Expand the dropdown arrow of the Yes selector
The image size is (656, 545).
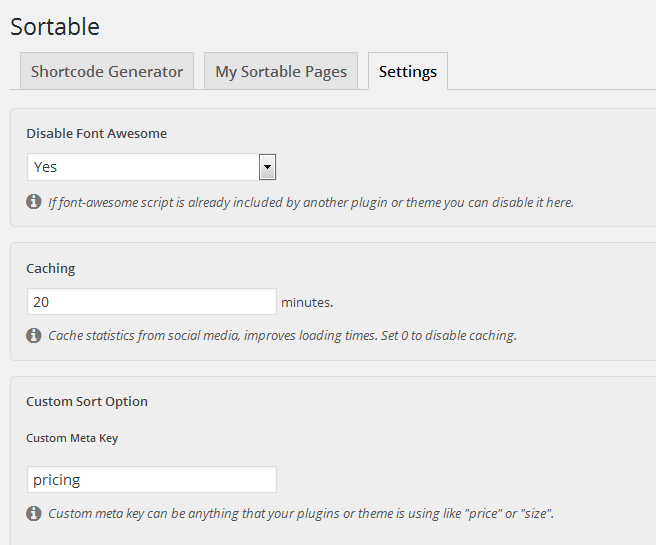coord(267,167)
